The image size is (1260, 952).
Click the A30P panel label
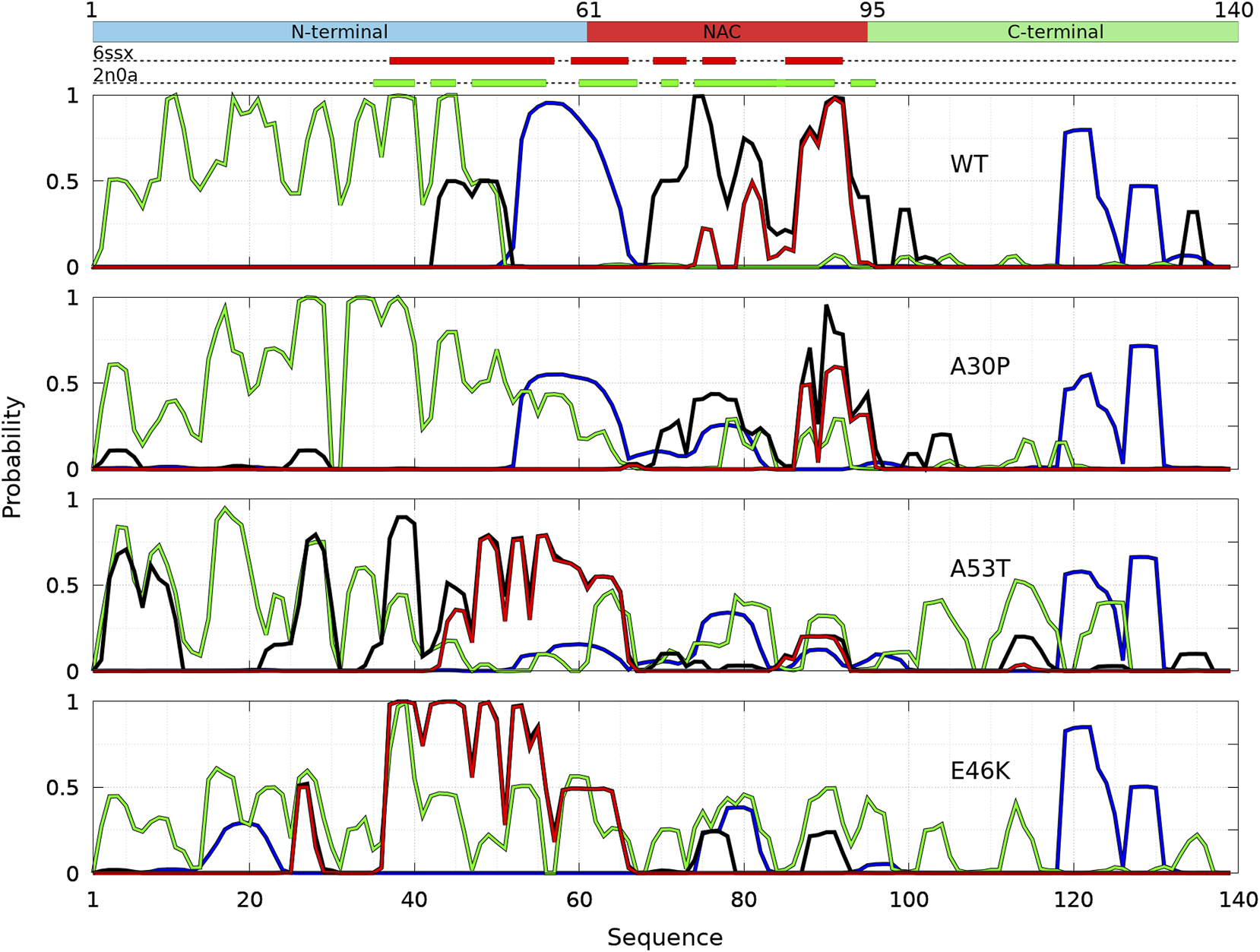(x=980, y=366)
